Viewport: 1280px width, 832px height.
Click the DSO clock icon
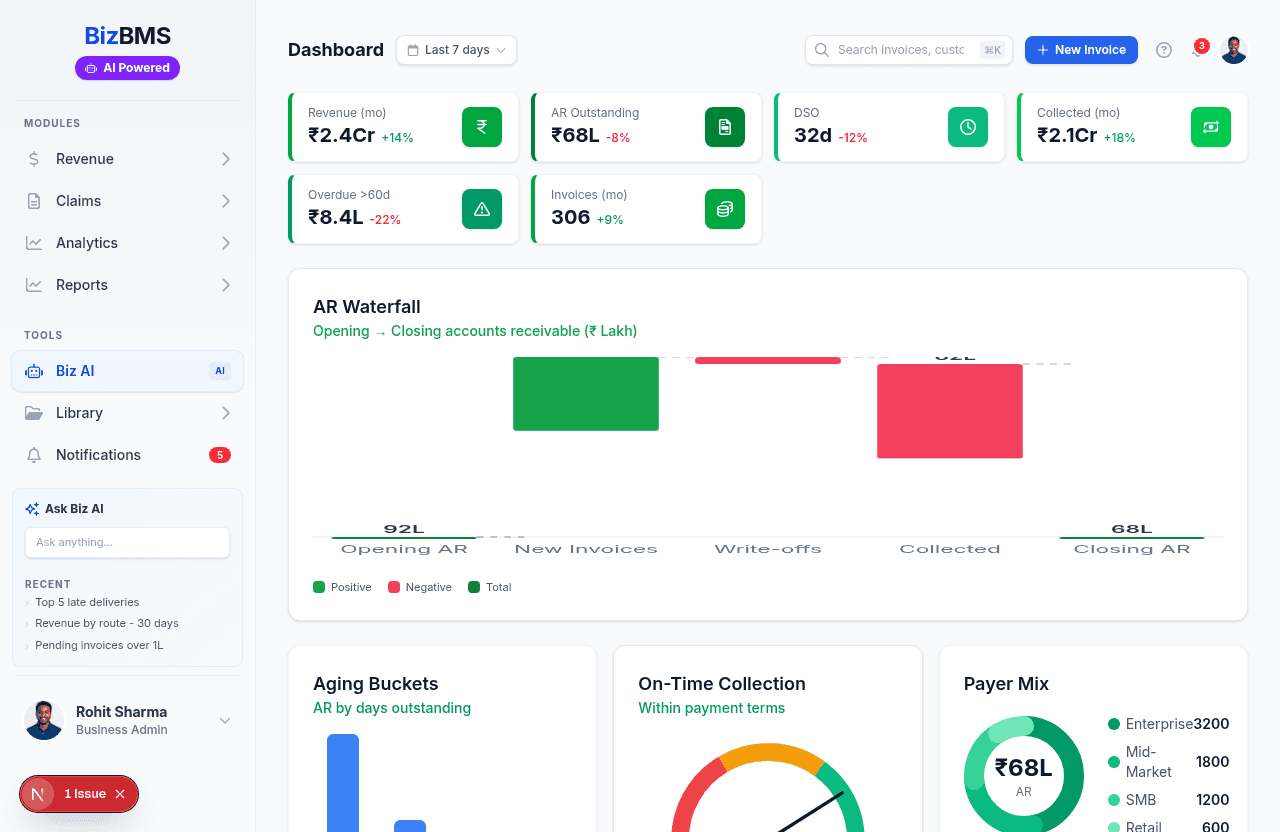tap(967, 127)
